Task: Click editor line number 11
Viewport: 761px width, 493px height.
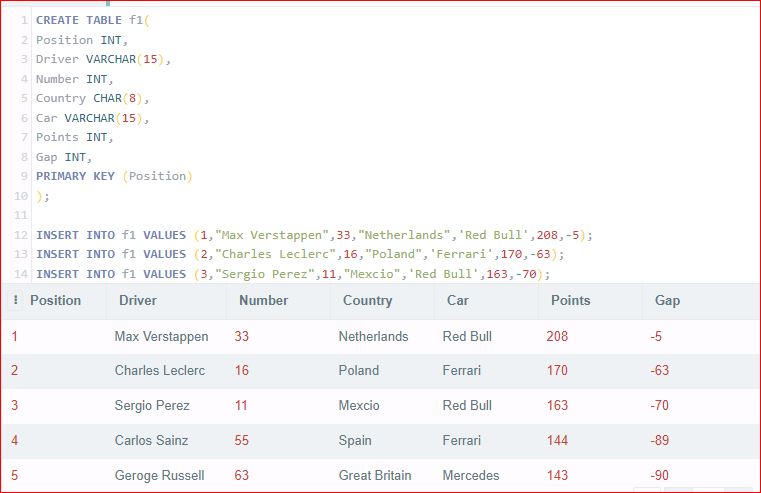Action: point(21,215)
